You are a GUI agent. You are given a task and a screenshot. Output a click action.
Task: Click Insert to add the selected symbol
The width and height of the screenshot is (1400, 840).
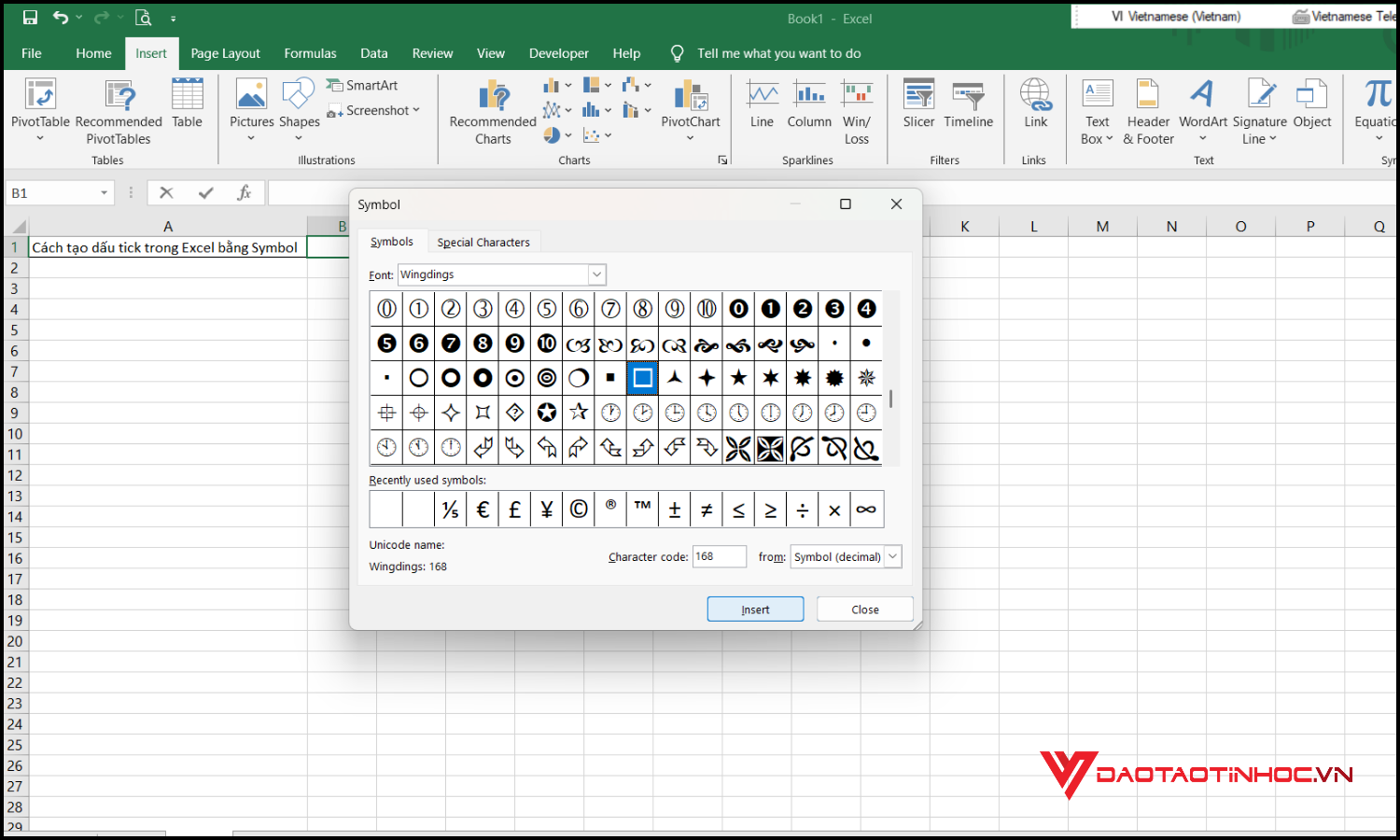[754, 609]
